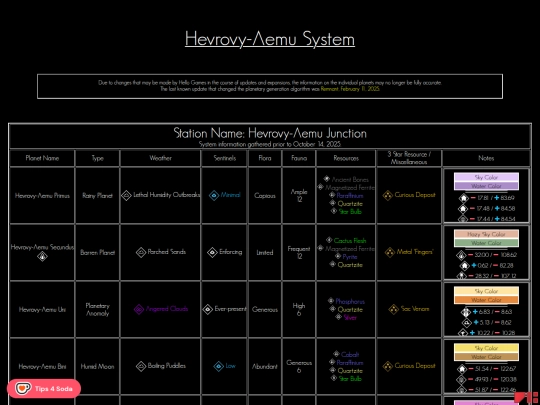Select the green Water Color swatch for Secundus
This screenshot has height=405, width=540.
(486, 243)
